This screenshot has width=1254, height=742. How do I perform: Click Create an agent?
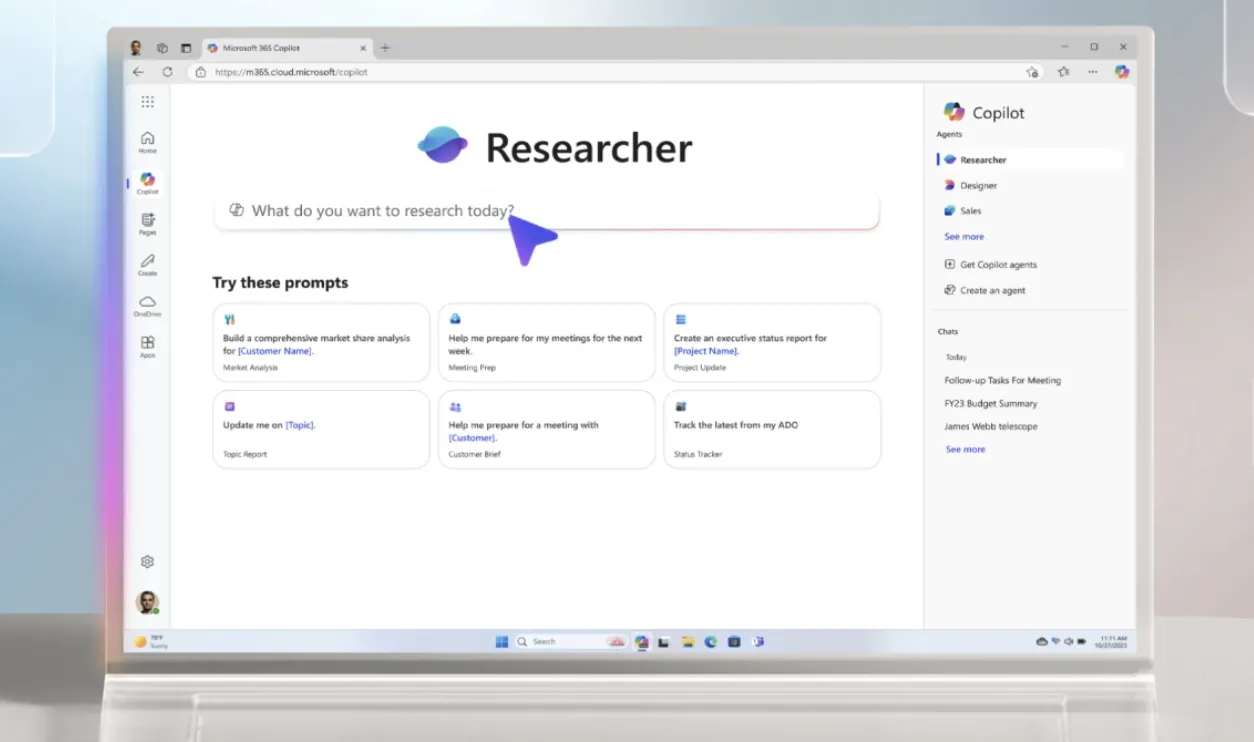985,290
